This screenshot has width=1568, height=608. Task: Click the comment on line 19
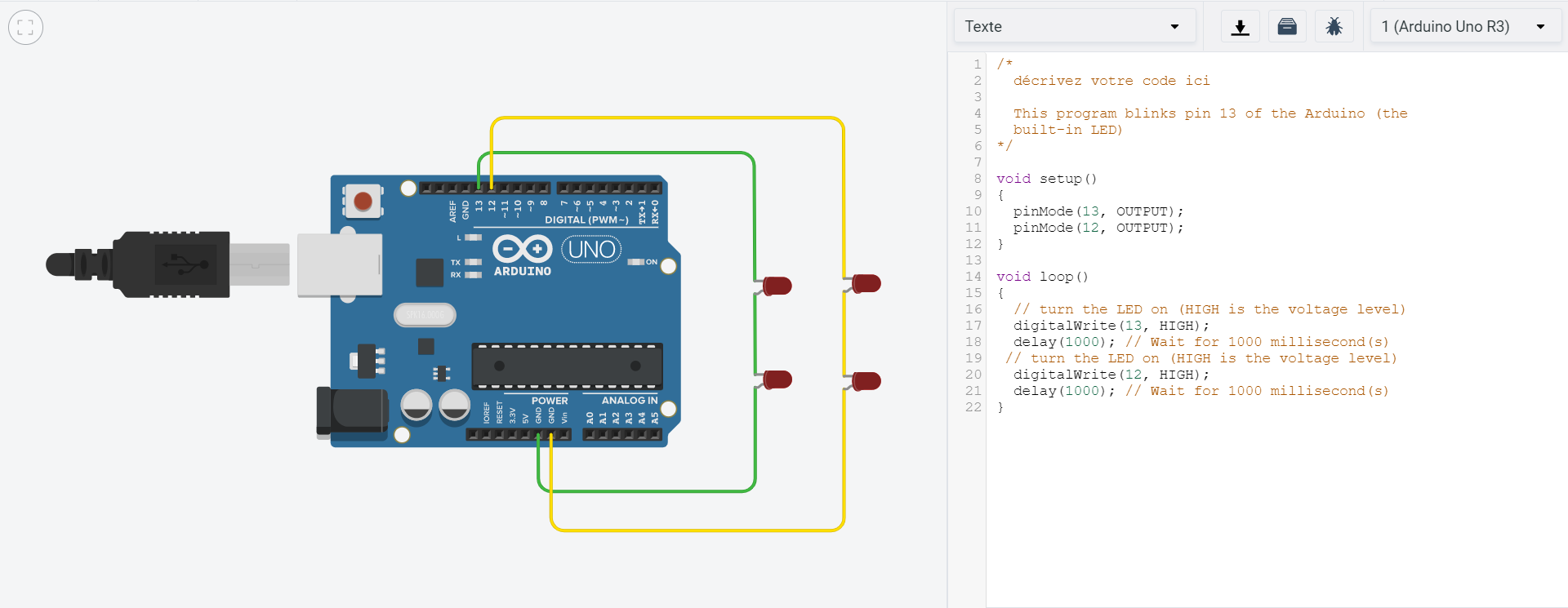click(1201, 358)
